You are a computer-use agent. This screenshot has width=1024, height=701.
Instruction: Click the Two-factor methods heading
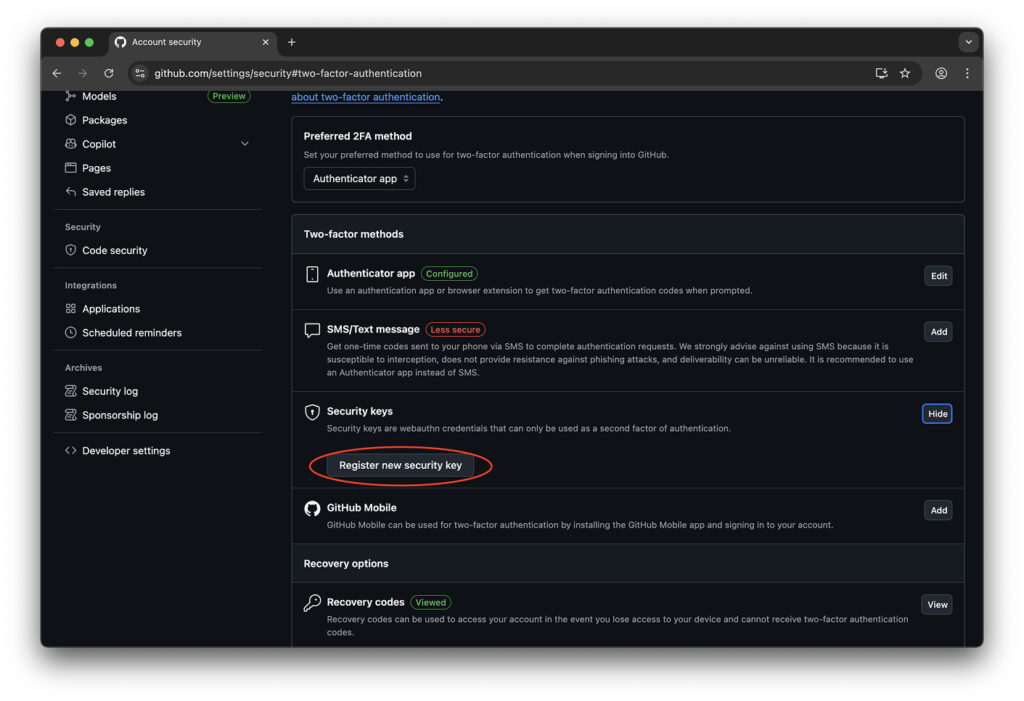[x=353, y=234]
